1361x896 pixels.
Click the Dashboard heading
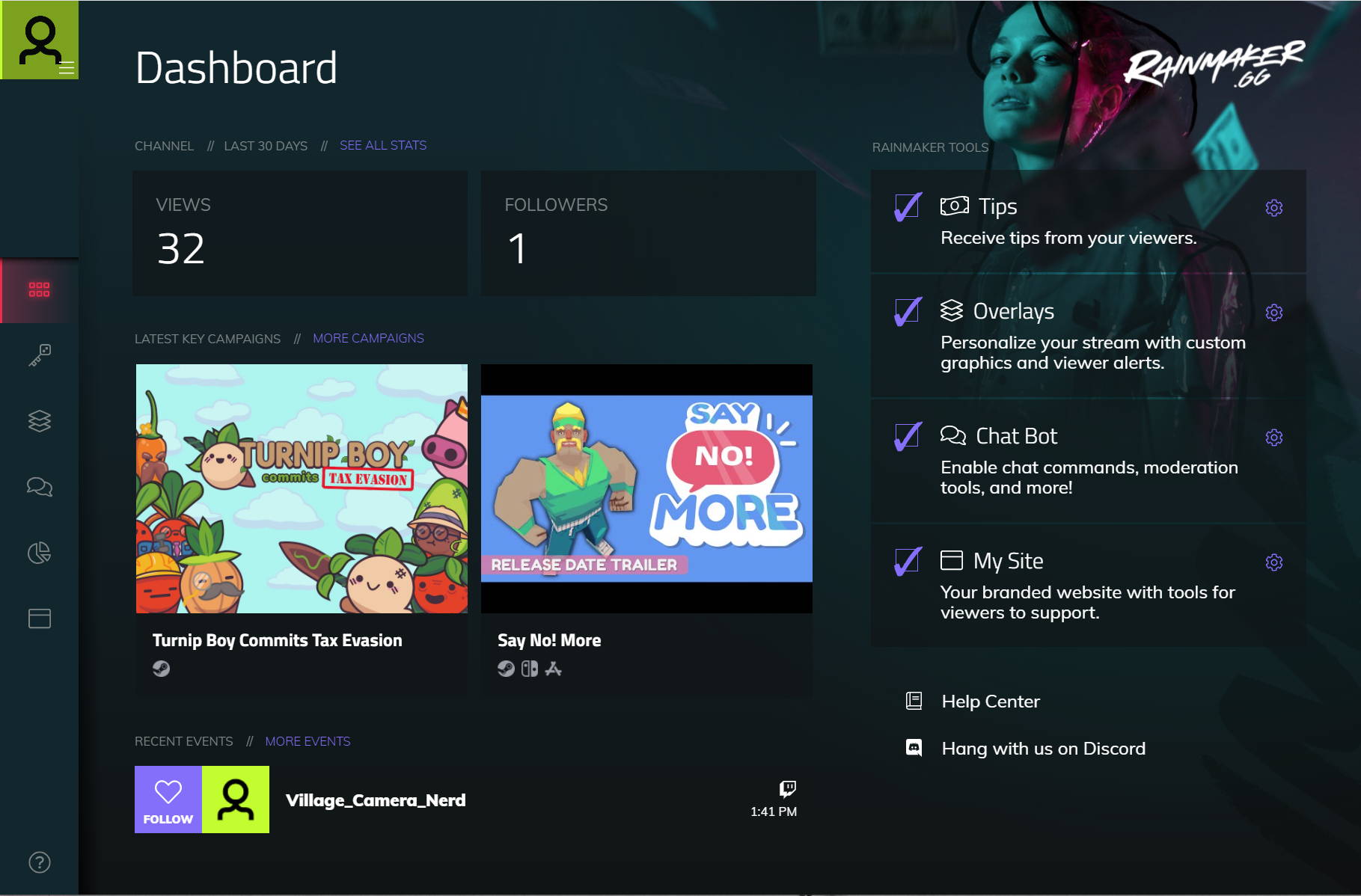coord(236,68)
